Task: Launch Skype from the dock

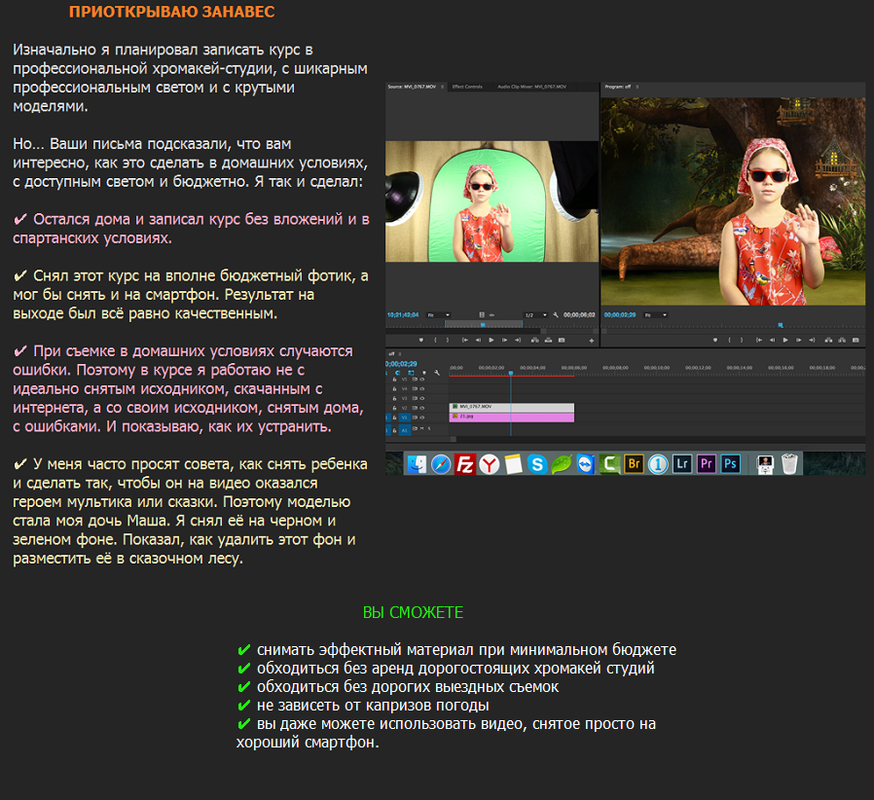Action: coord(538,464)
